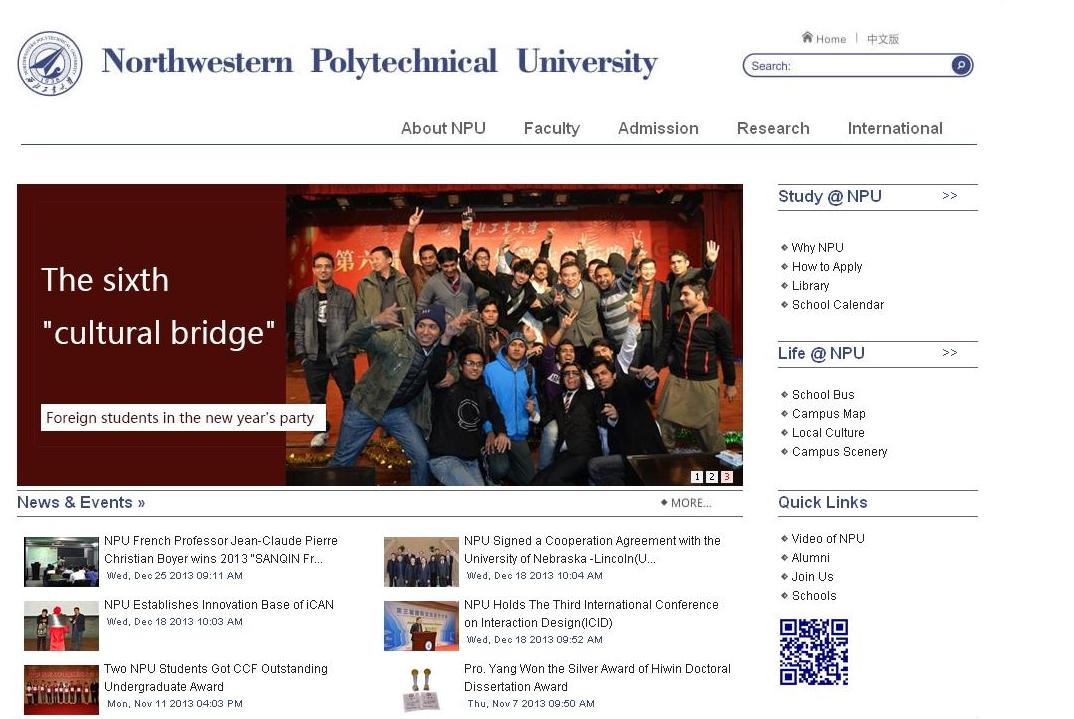Switch carousel to slide 2
The width and height of the screenshot is (1074, 719).
point(712,477)
